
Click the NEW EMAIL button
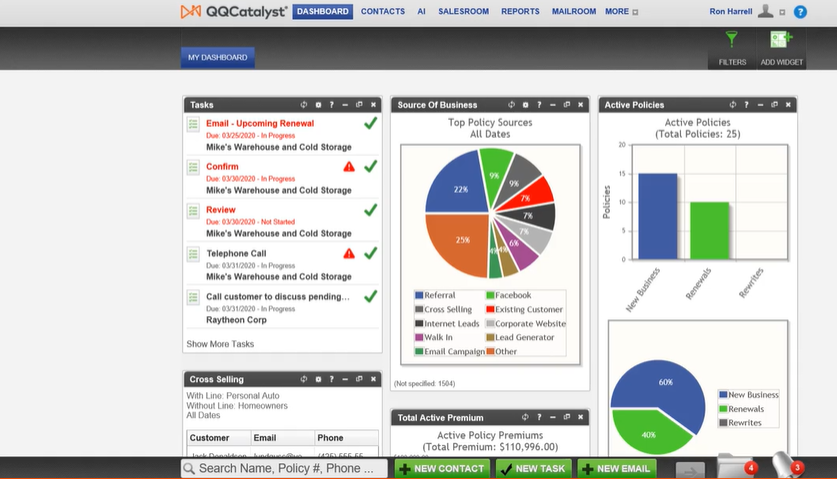(617, 469)
